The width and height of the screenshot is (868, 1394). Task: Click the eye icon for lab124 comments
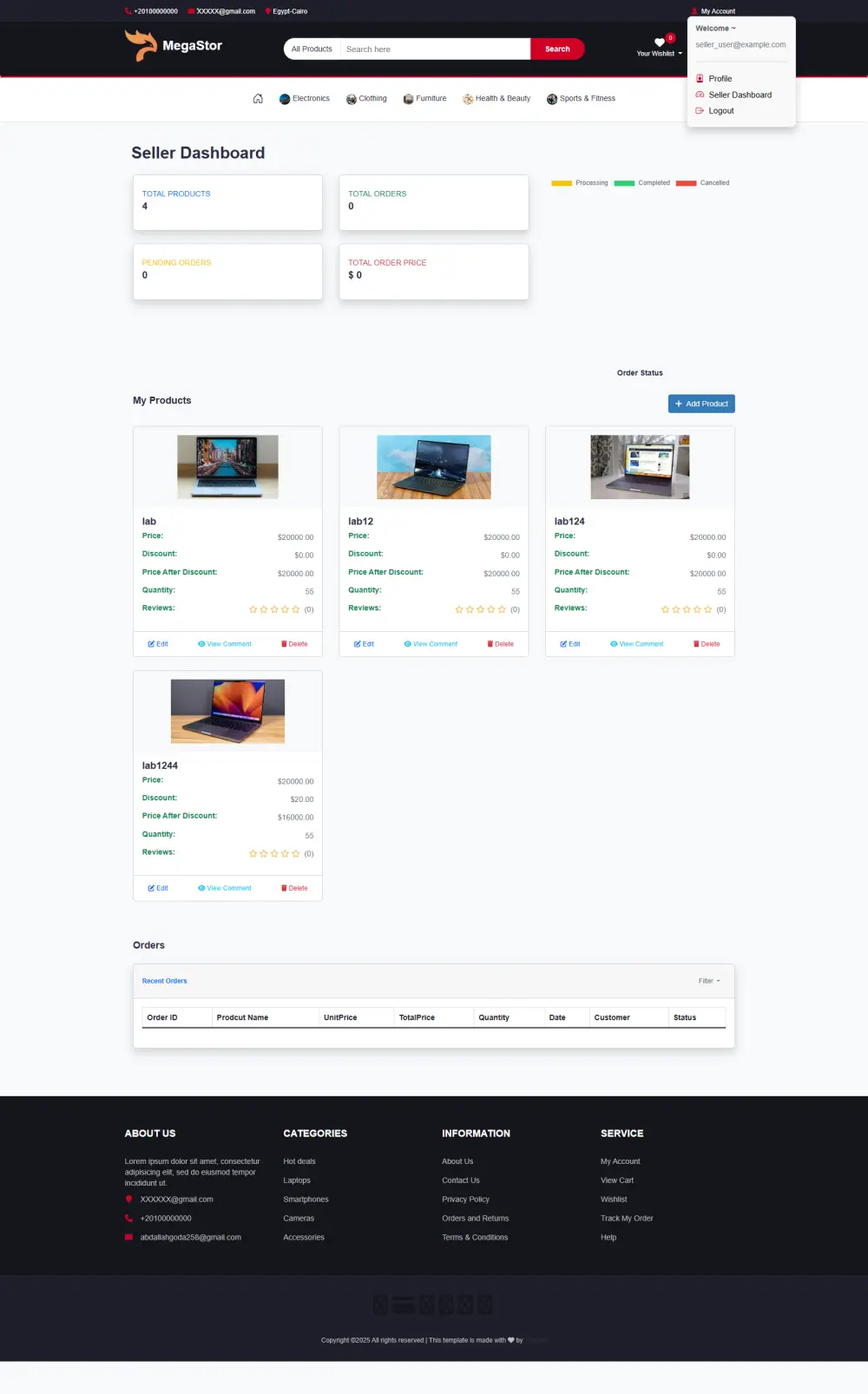pyautogui.click(x=614, y=644)
